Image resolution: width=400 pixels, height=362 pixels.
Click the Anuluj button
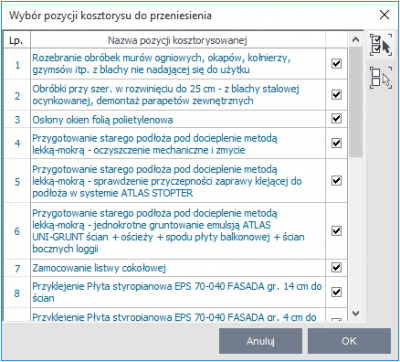point(260,341)
